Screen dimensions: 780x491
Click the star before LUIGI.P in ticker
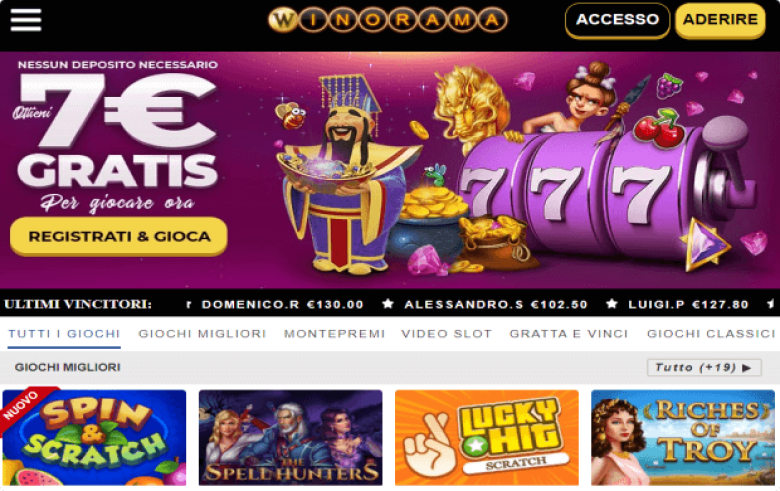click(x=612, y=303)
